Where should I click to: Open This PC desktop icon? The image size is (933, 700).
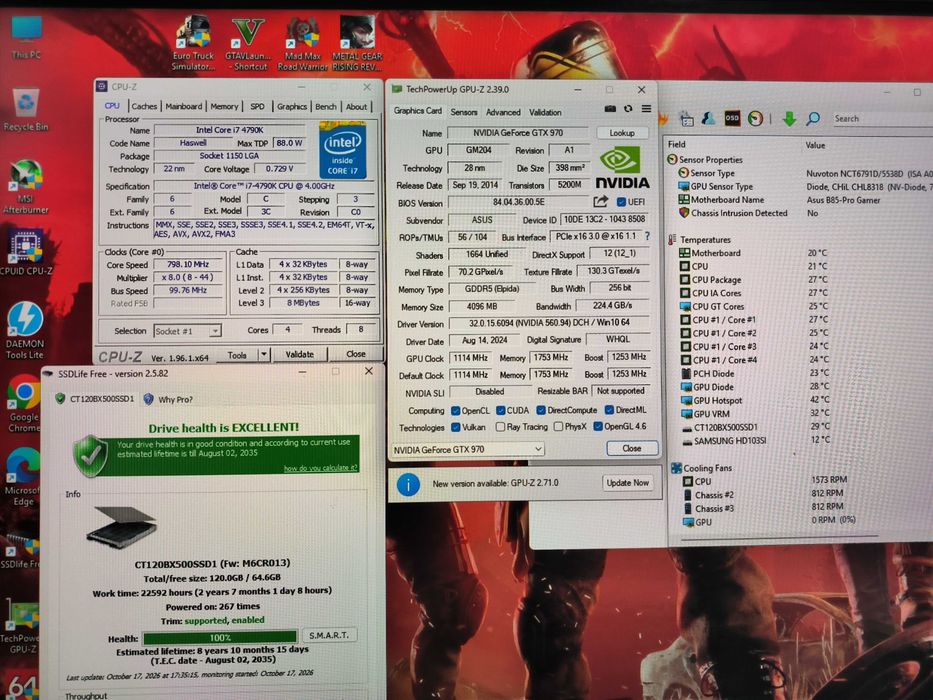click(27, 37)
